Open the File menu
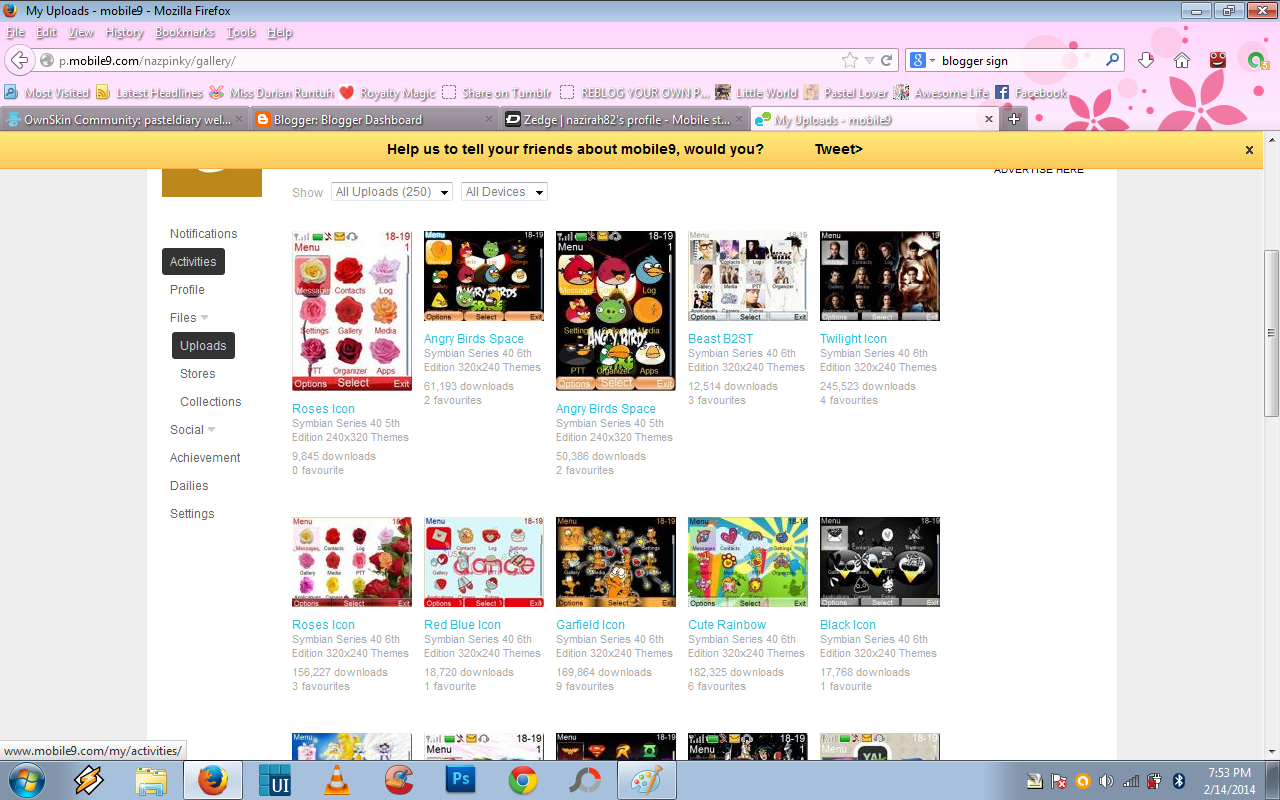1280x800 pixels. pos(16,32)
